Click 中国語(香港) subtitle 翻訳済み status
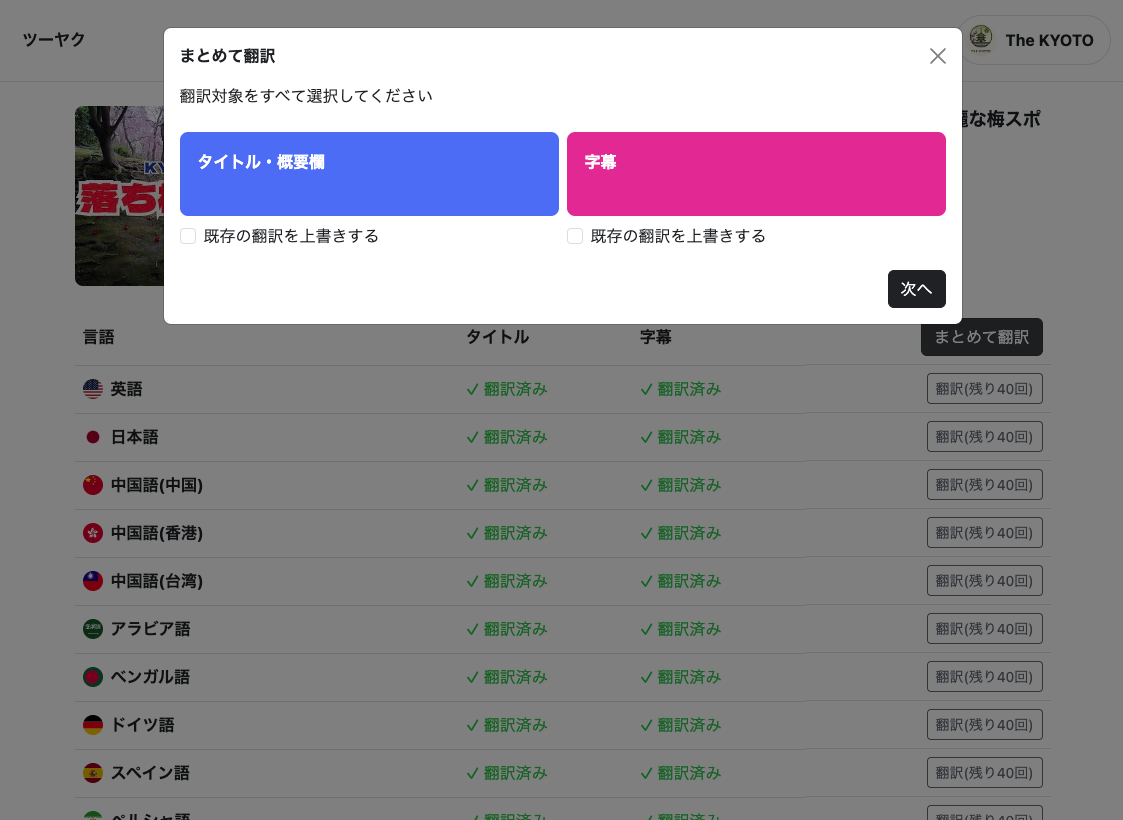 click(680, 533)
